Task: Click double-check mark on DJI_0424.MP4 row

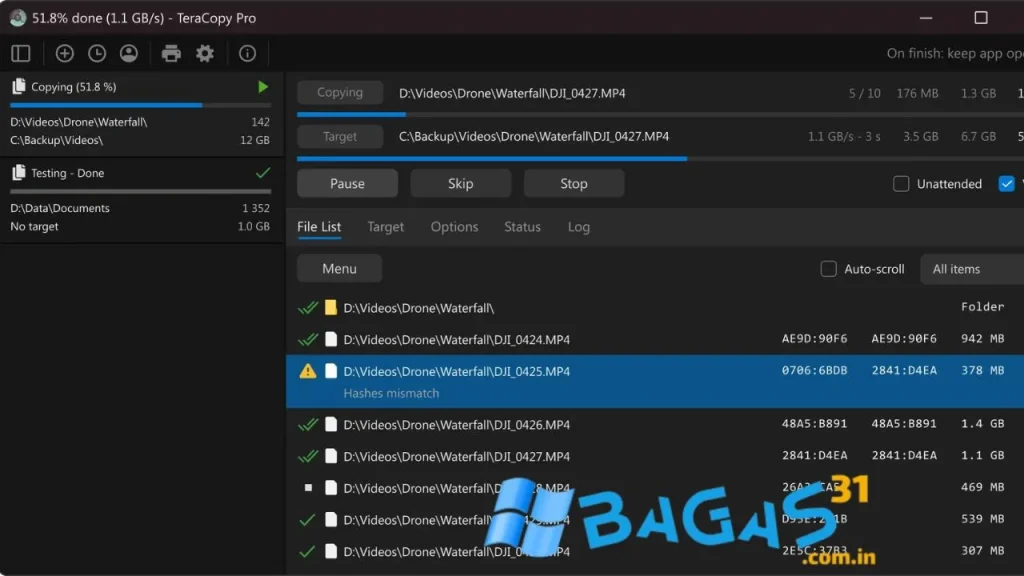Action: [308, 340]
